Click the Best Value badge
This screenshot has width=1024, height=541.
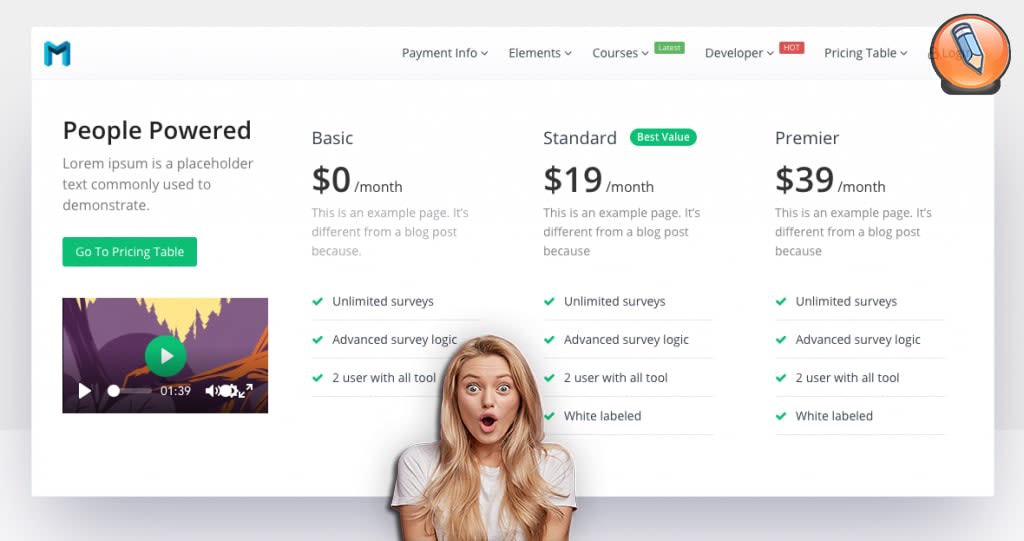click(x=663, y=137)
